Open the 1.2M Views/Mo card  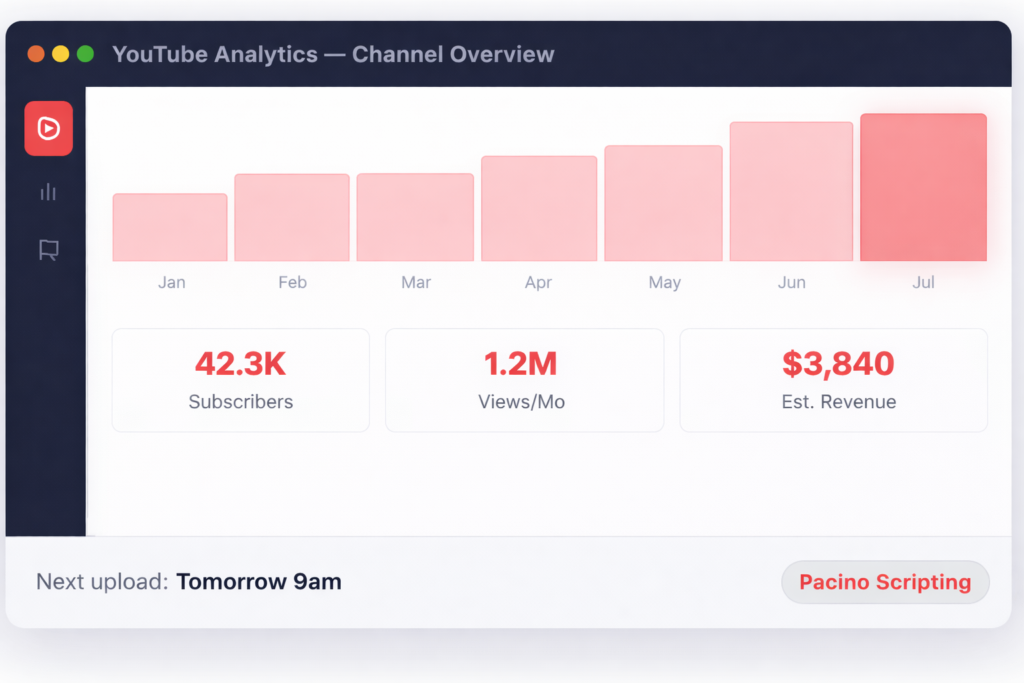coord(524,380)
